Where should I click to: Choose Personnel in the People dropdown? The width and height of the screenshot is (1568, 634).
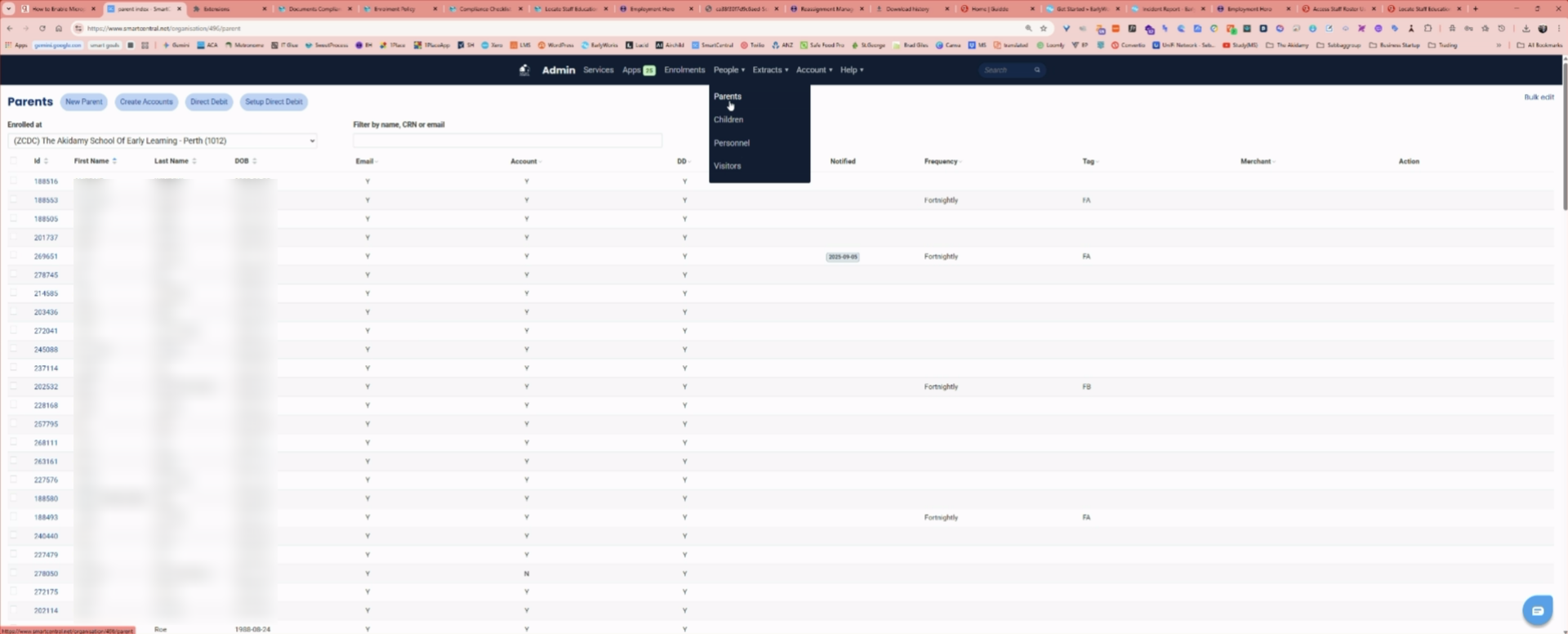(x=732, y=143)
